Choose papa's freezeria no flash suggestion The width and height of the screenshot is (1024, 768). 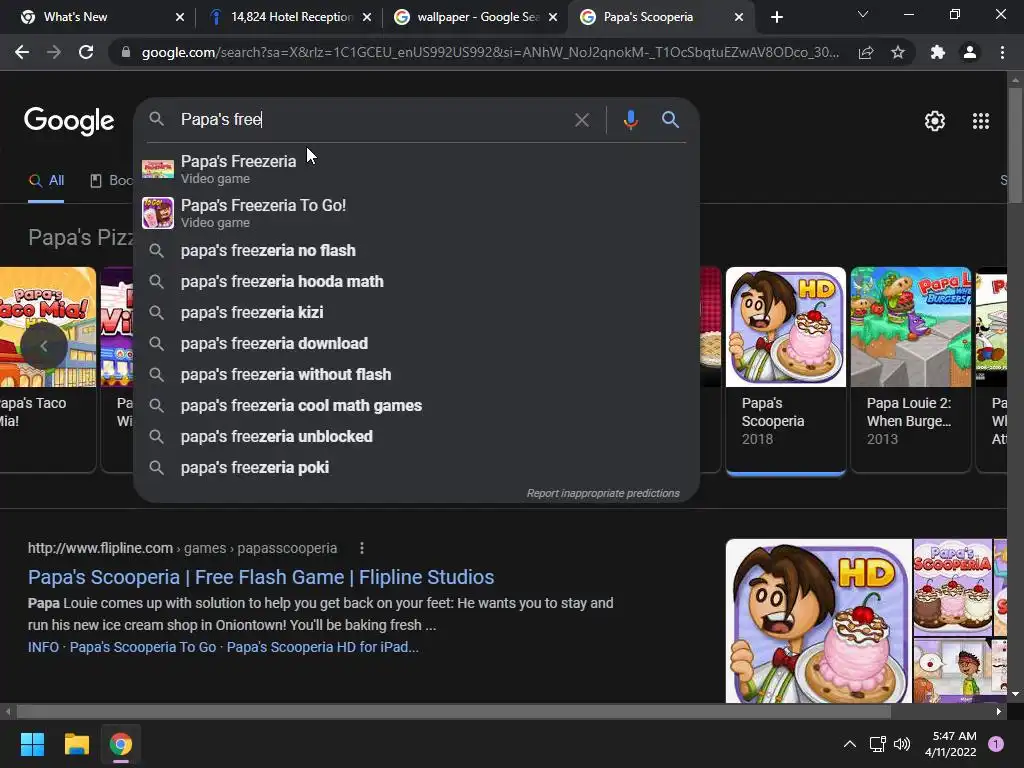[417, 251]
